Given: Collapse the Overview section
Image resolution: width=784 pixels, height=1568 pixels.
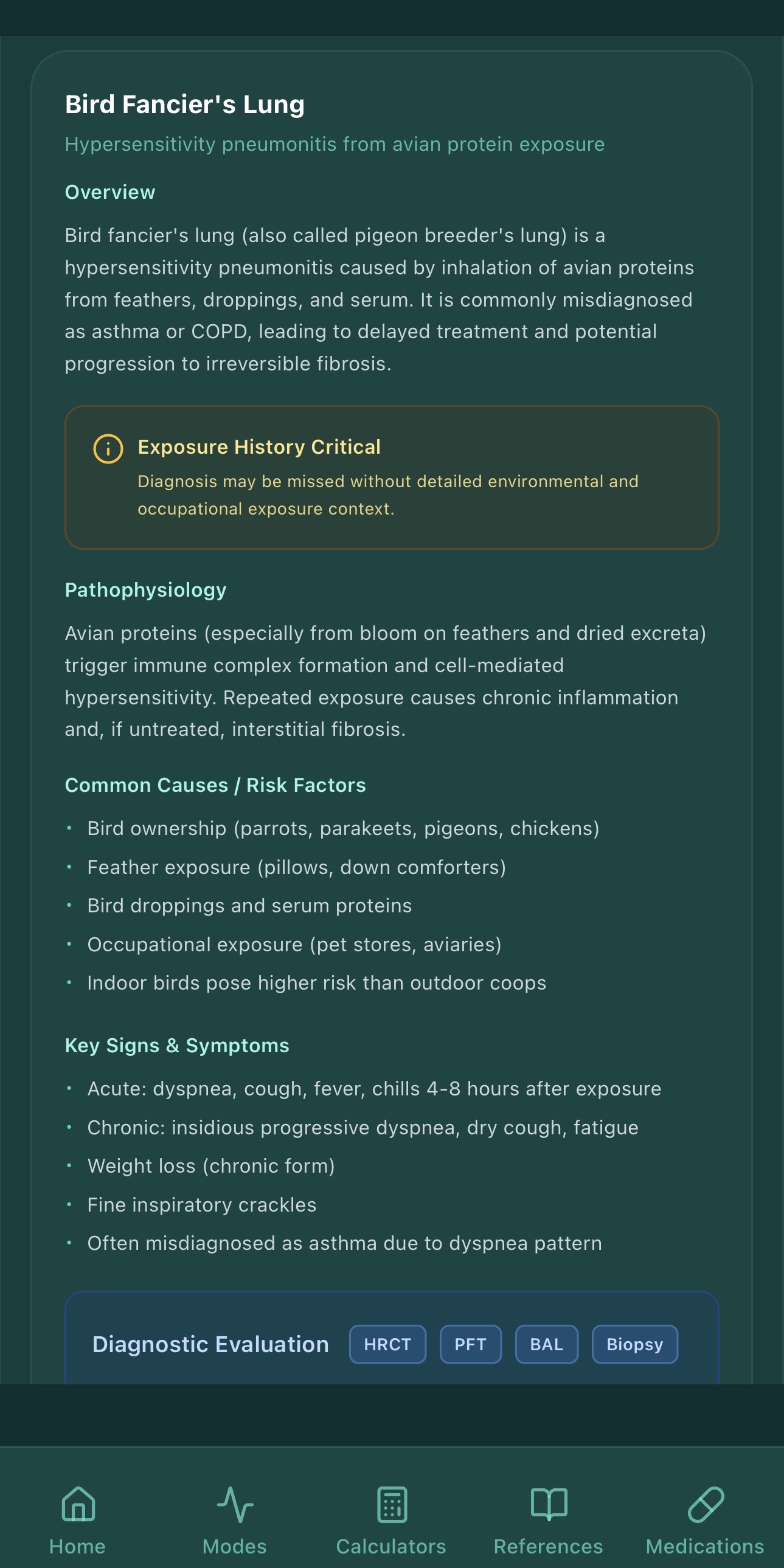Looking at the screenshot, I should pyautogui.click(x=109, y=192).
